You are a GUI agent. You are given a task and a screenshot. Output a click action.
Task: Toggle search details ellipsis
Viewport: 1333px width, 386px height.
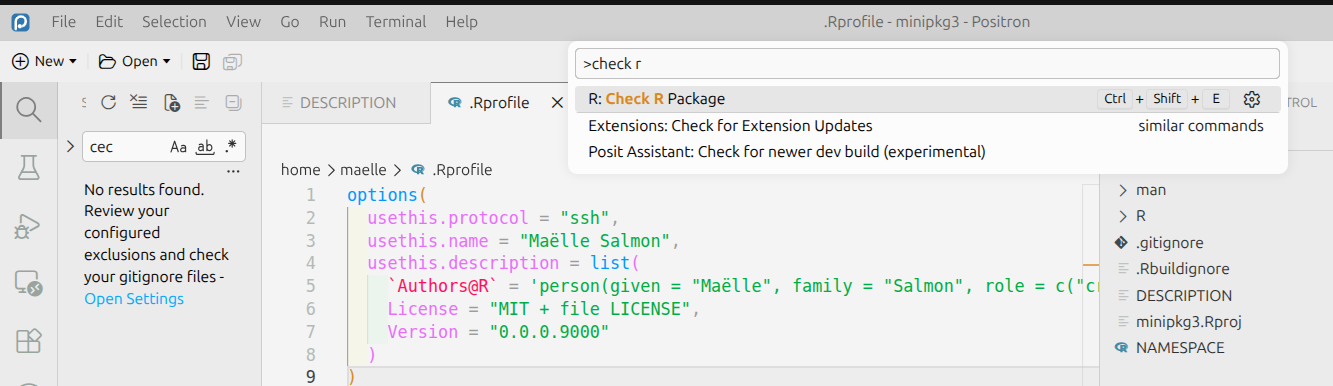point(234,172)
